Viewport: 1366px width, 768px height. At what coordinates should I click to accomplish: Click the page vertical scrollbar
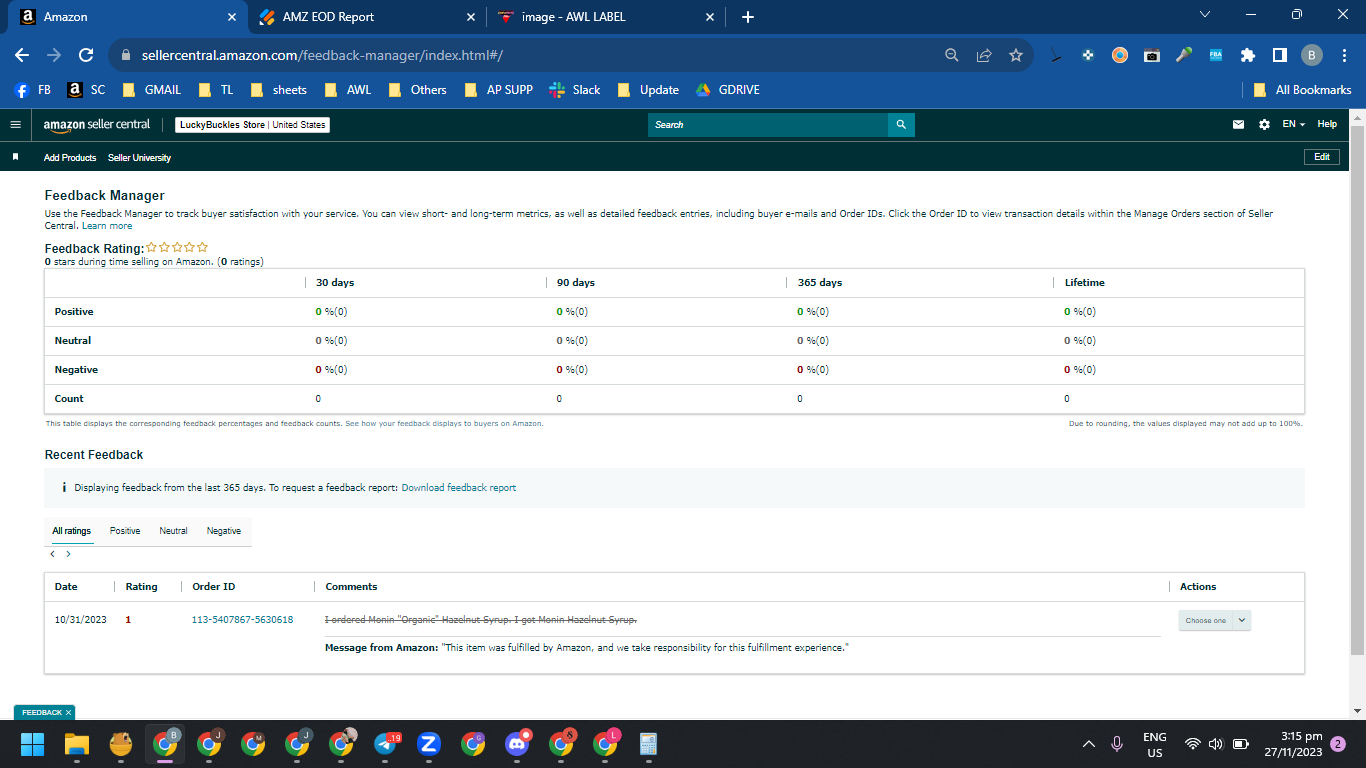1357,390
